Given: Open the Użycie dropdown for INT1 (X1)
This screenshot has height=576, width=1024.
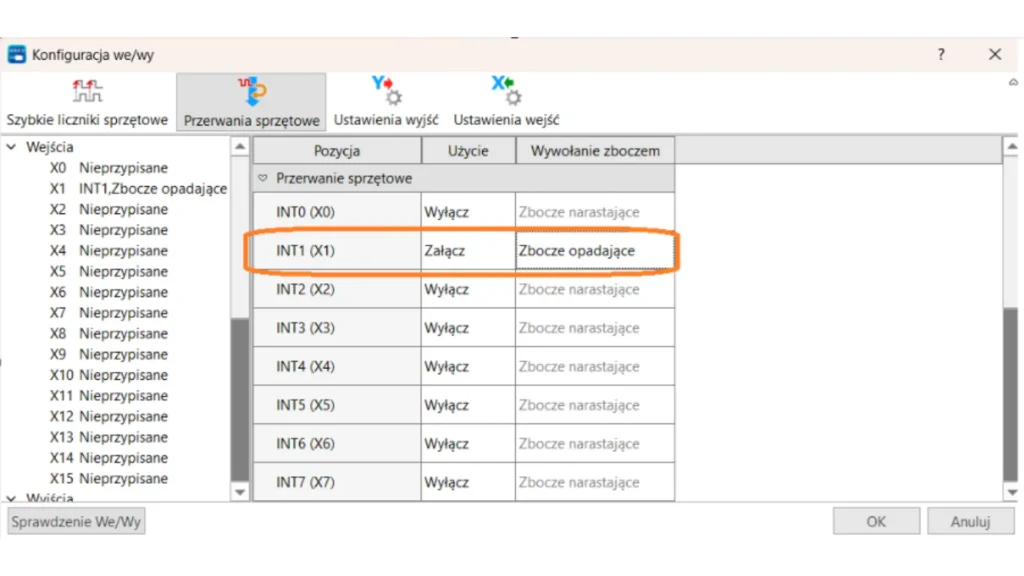Looking at the screenshot, I should [468, 251].
